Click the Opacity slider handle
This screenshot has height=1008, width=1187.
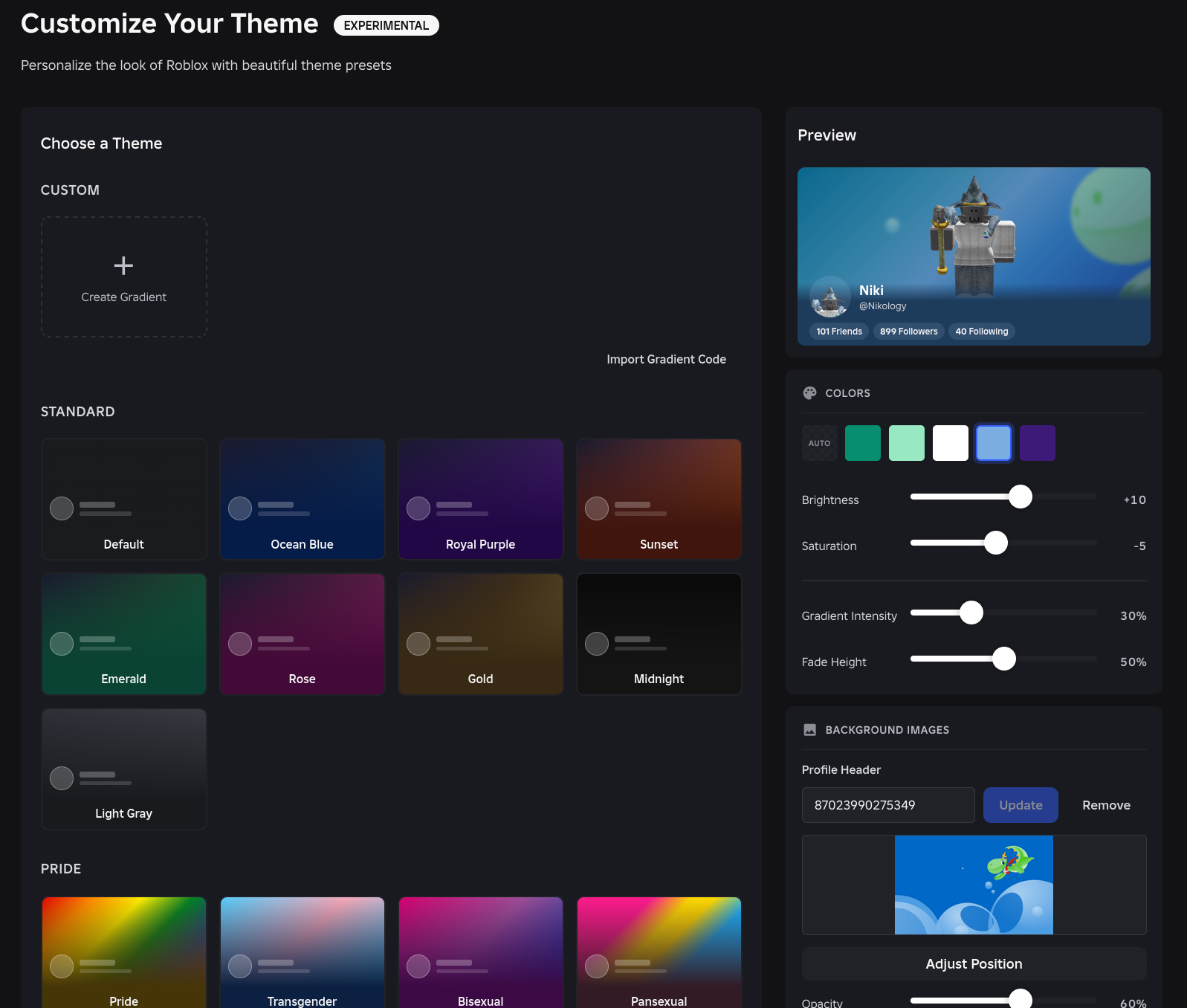(x=1021, y=1000)
